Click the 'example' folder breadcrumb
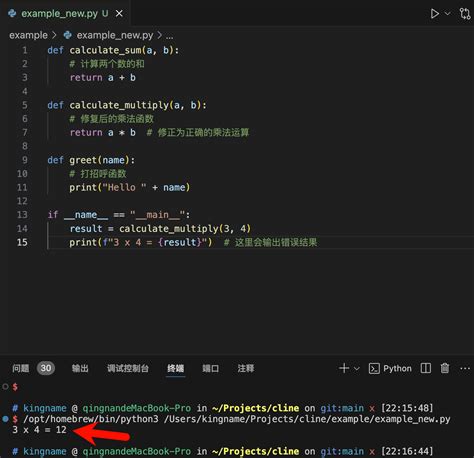 click(28, 35)
